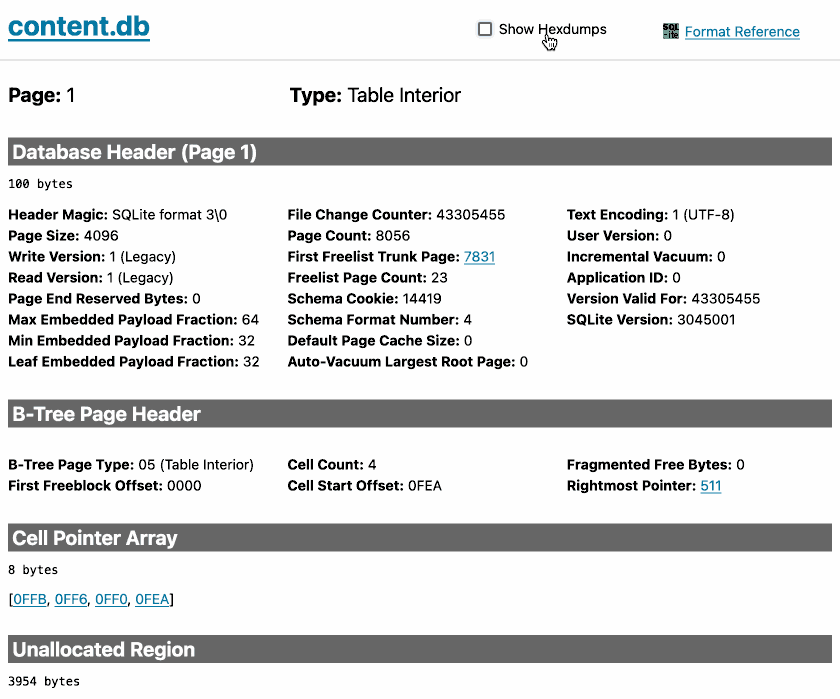840x699 pixels.
Task: Select 'B-Tree Page Type: 05 (Table Interior)'
Action: pyautogui.click(x=131, y=464)
